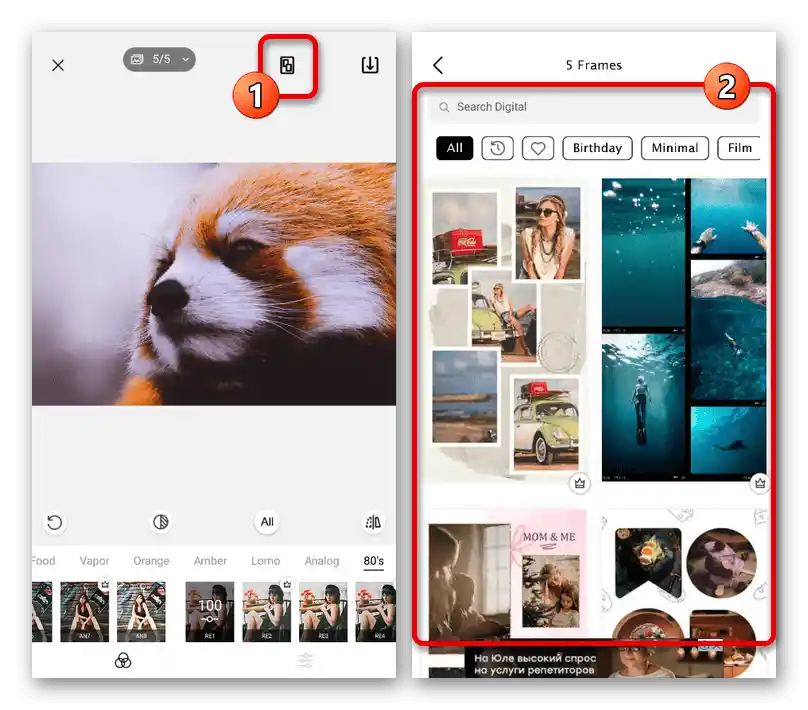
Task: Select the Amber filter category
Action: click(210, 561)
